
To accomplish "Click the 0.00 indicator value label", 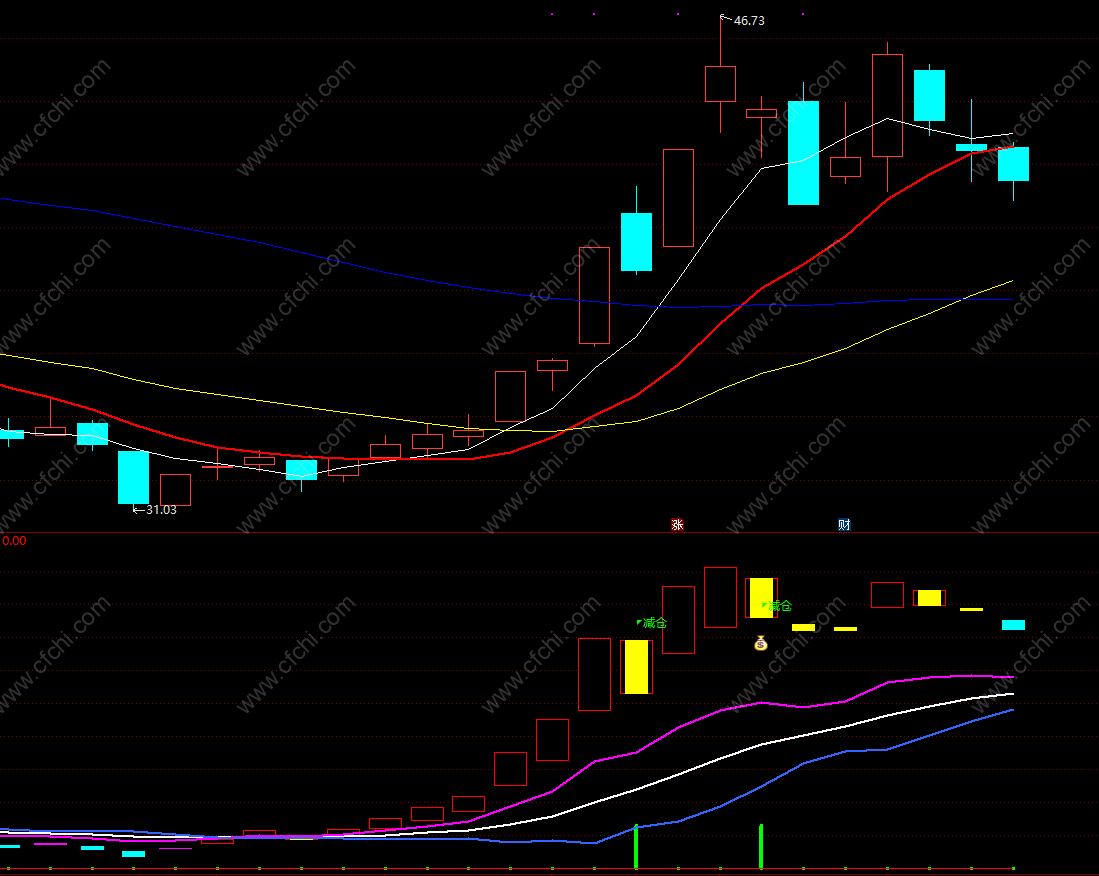I will click(x=14, y=540).
